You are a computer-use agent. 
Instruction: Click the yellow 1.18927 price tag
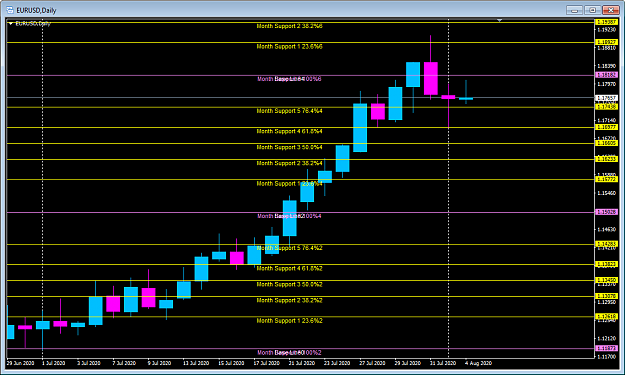click(606, 42)
